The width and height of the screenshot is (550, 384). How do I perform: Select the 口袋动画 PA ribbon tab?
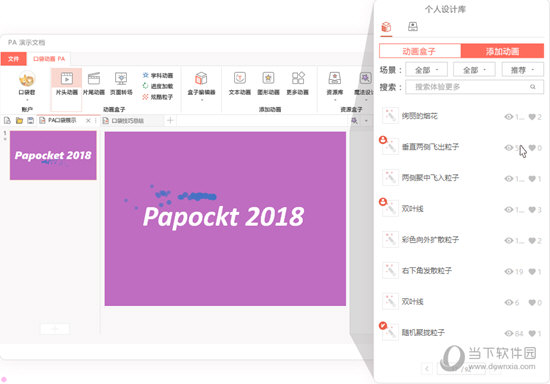49,59
